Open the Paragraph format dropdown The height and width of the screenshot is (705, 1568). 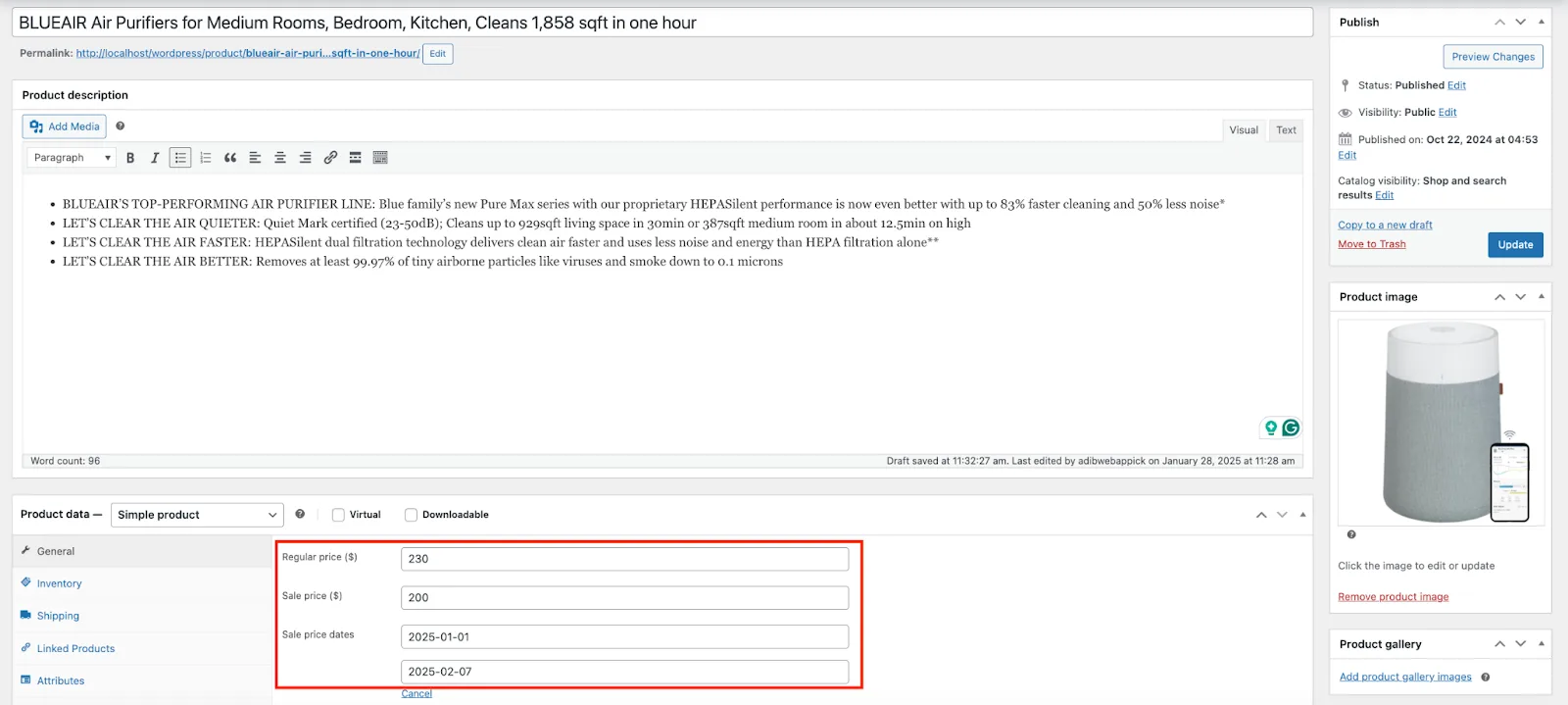(72, 158)
